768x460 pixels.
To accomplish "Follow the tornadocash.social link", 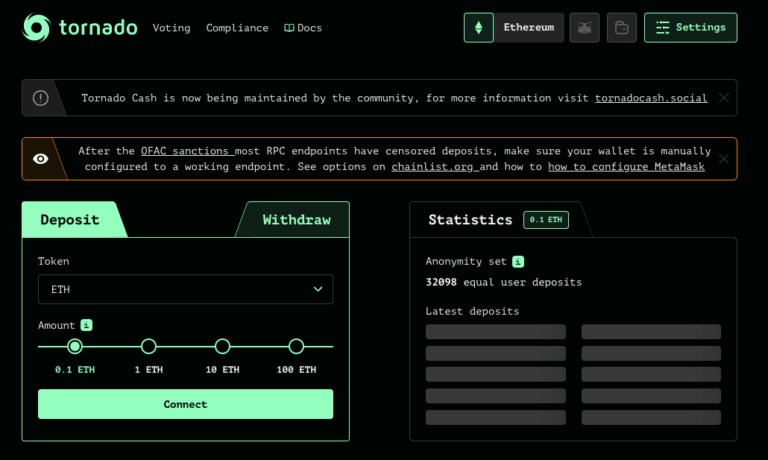I will pyautogui.click(x=651, y=98).
